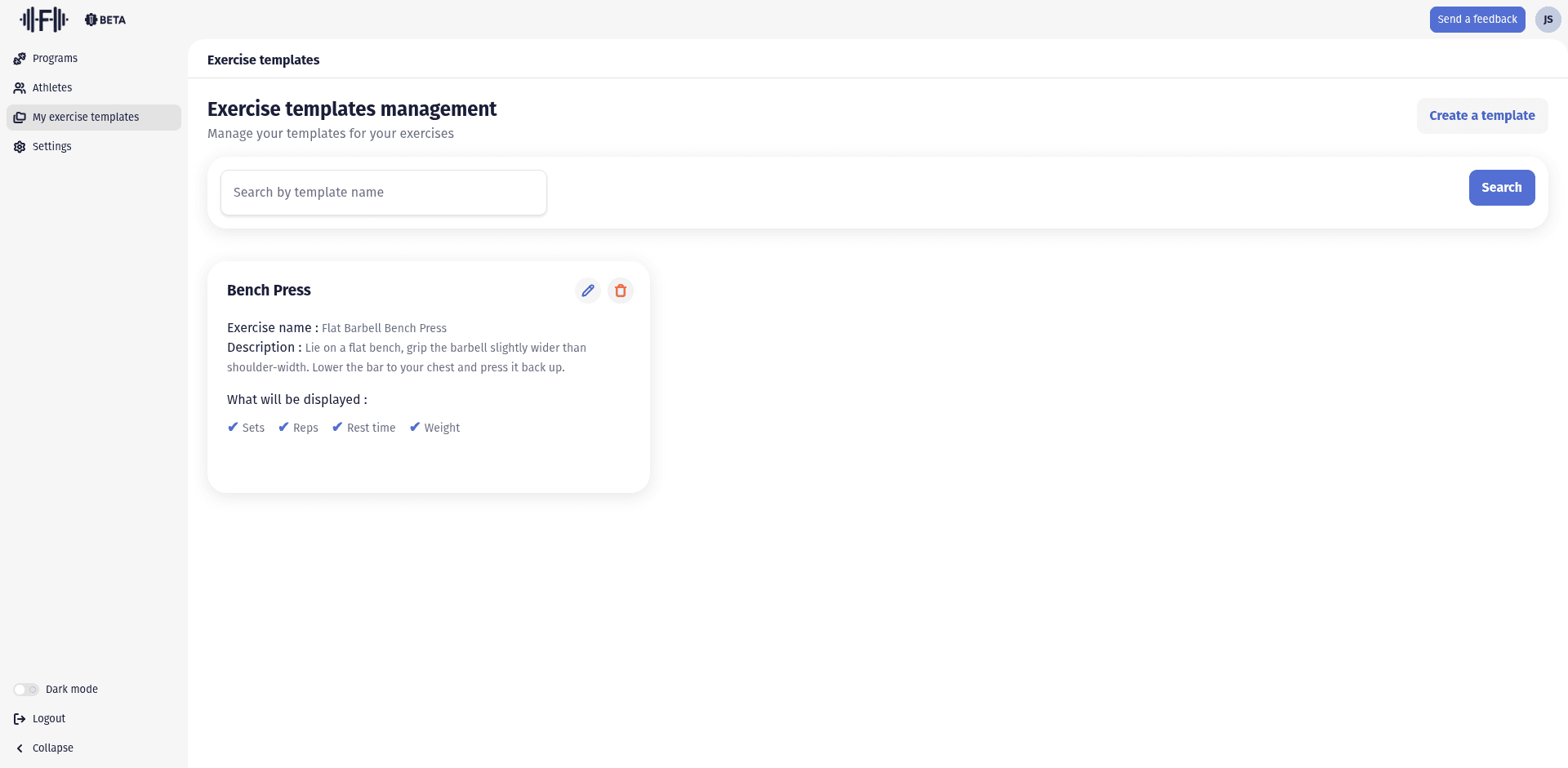The height and width of the screenshot is (768, 1568).
Task: Toggle the Dark mode switch
Action: (x=26, y=690)
